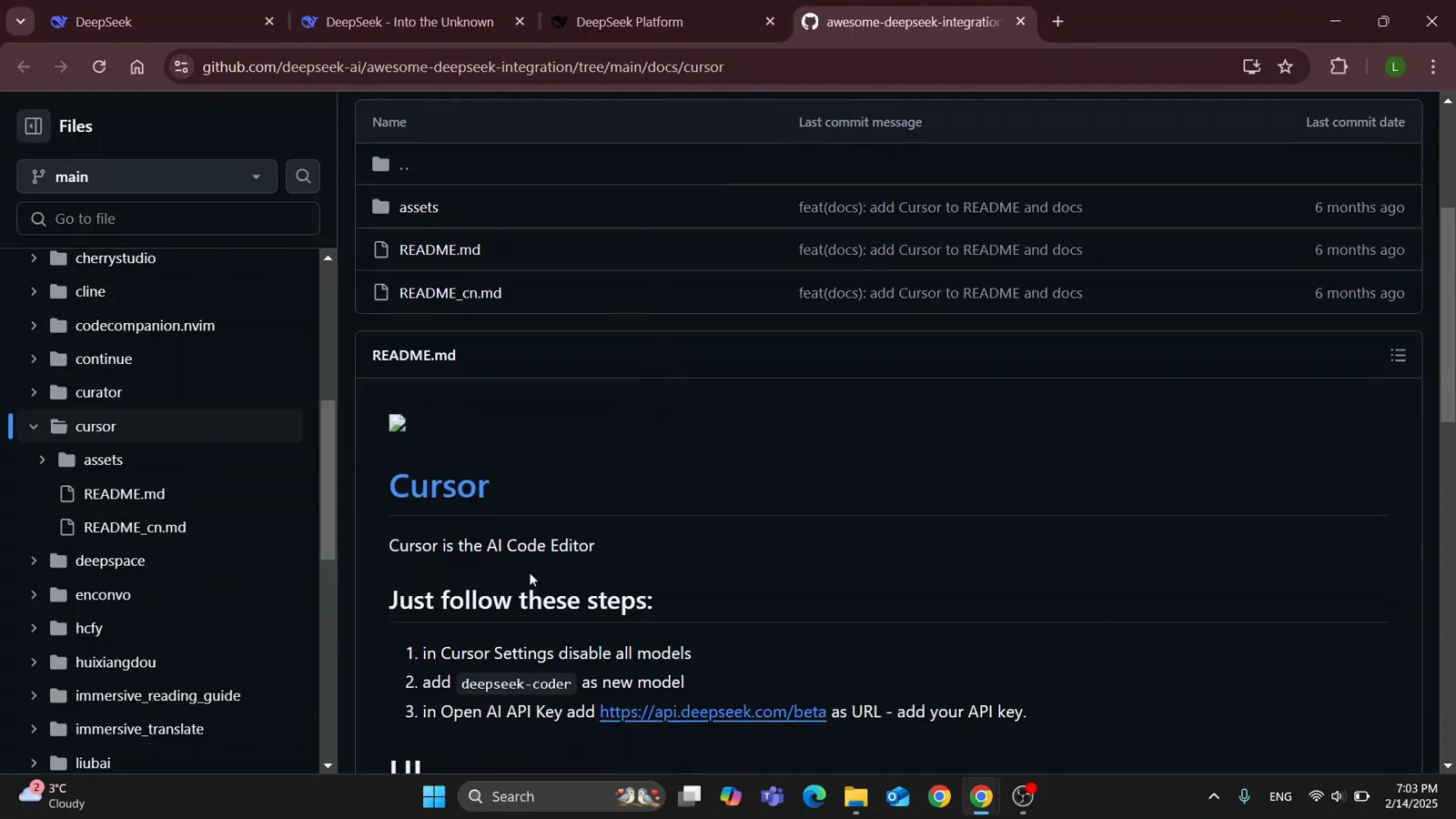Expand the deepspace folder
The width and height of the screenshot is (1456, 819).
point(34,561)
